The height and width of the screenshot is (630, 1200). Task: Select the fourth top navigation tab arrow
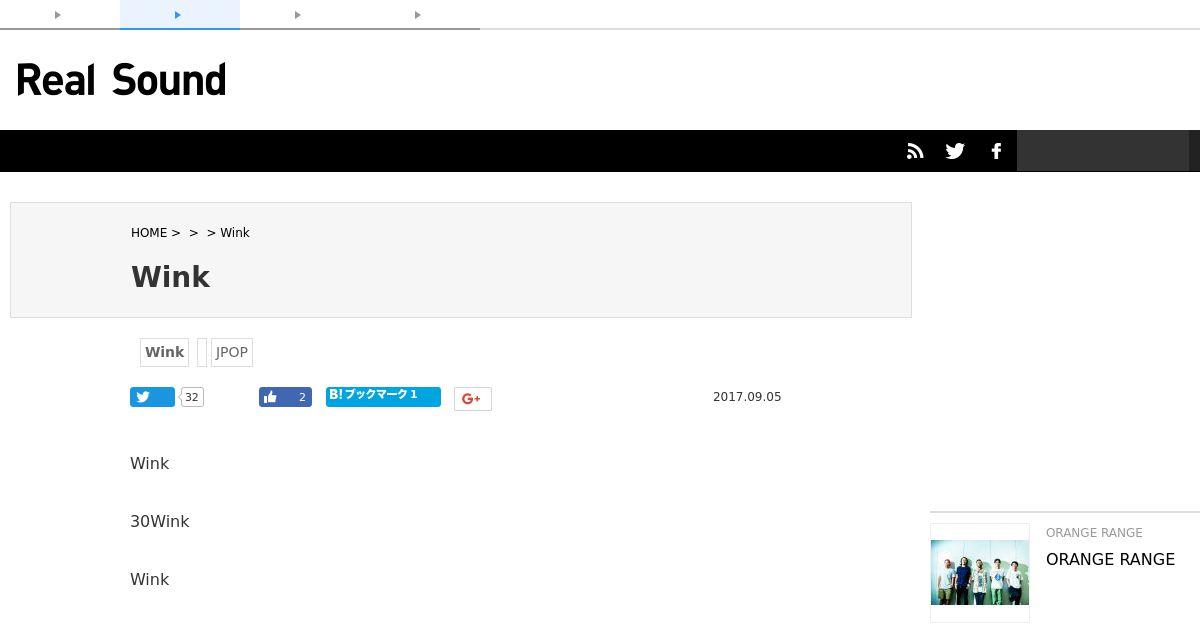(x=419, y=15)
